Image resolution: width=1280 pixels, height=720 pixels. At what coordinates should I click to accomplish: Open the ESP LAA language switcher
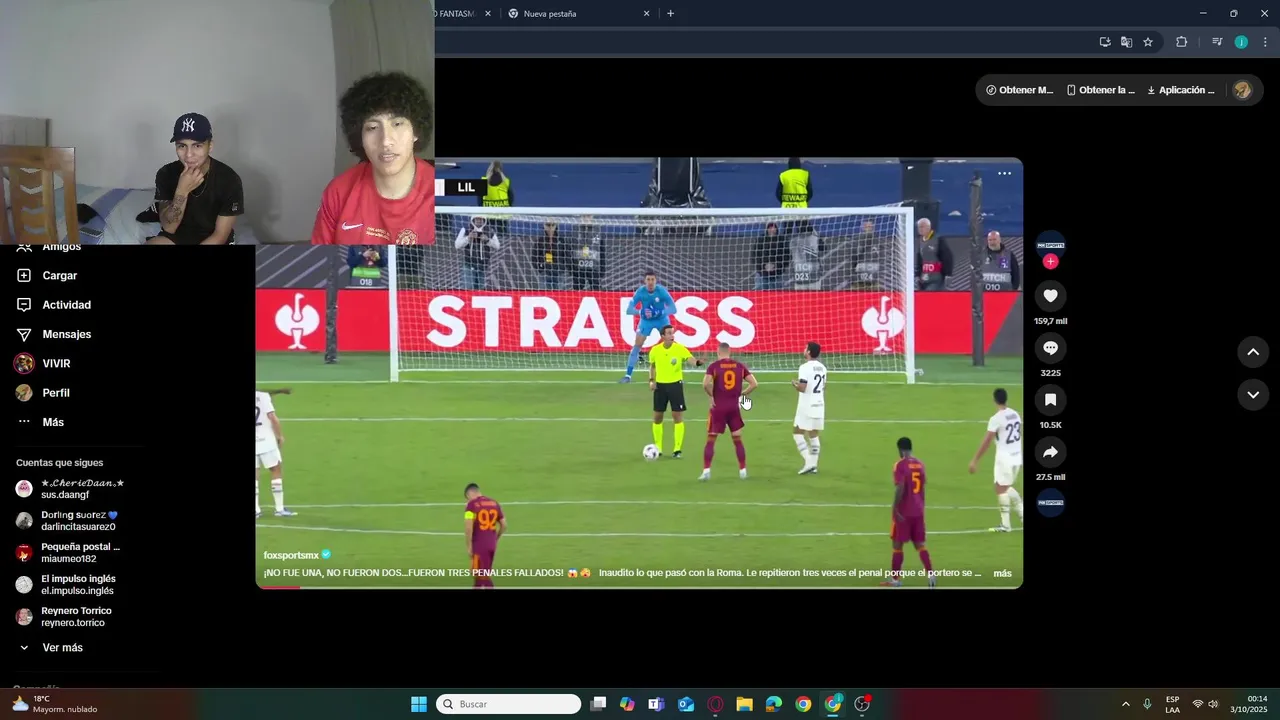[x=1172, y=704]
